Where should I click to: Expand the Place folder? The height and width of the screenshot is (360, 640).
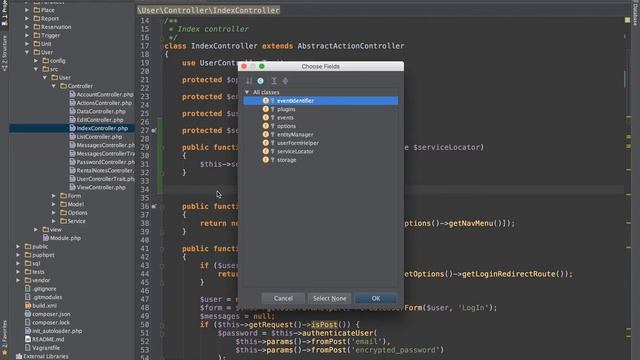[x=27, y=10]
